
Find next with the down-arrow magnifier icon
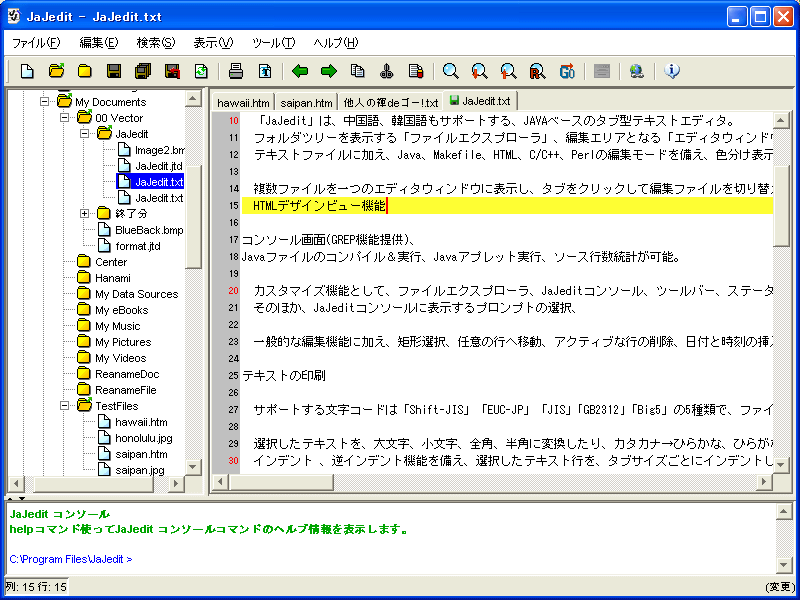(480, 71)
